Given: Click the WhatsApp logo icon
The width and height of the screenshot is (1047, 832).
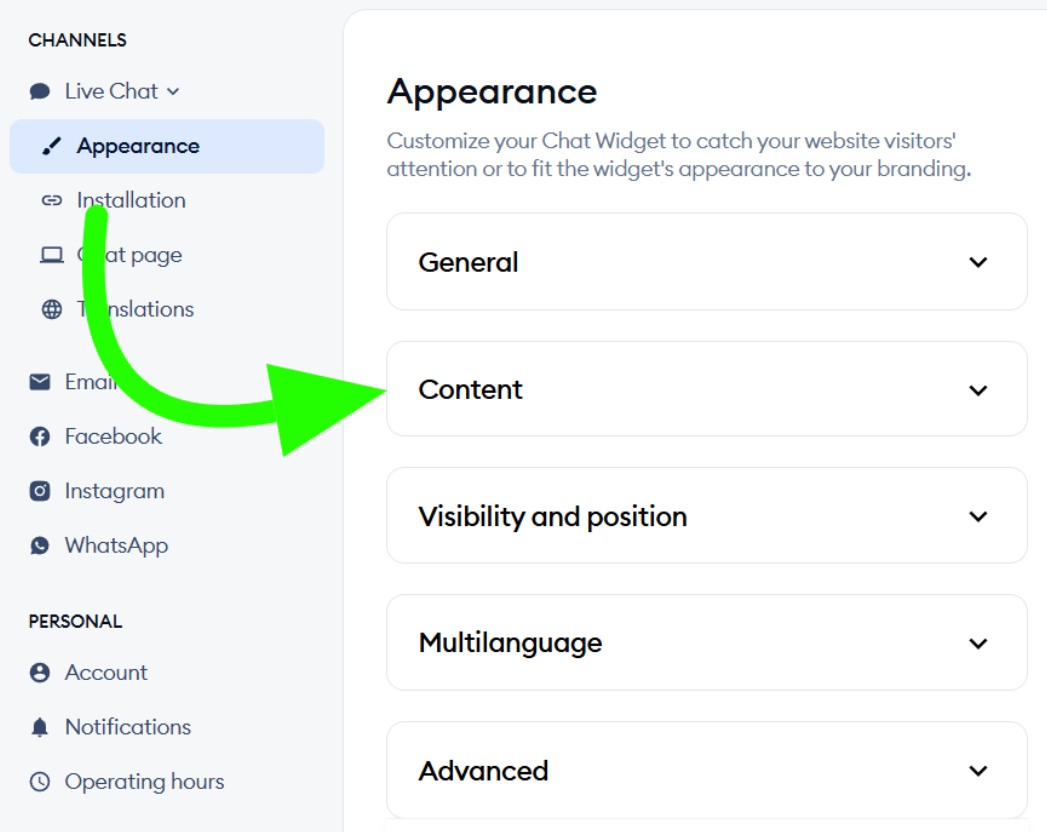Looking at the screenshot, I should 40,546.
